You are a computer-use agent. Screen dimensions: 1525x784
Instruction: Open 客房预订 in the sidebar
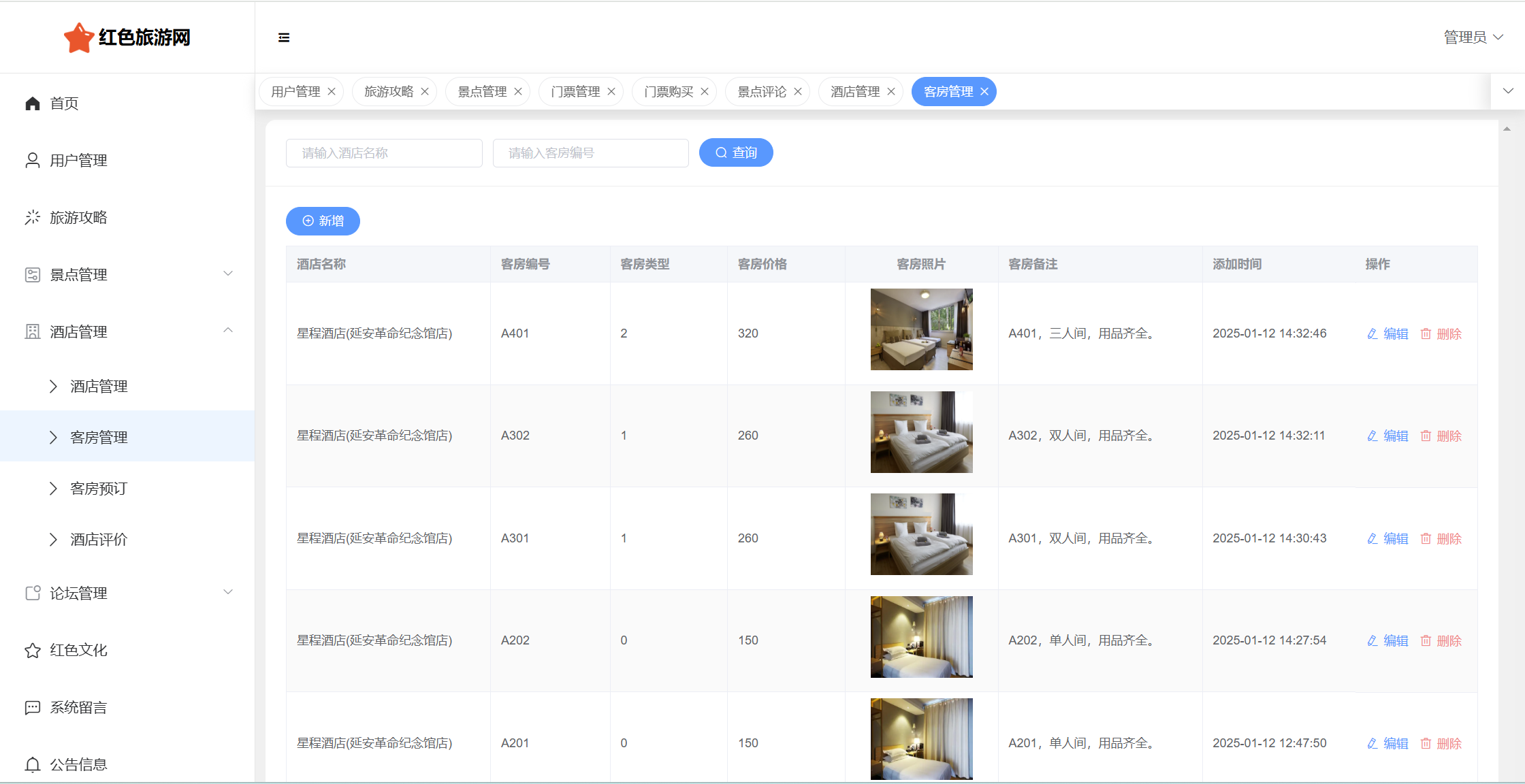click(x=99, y=489)
